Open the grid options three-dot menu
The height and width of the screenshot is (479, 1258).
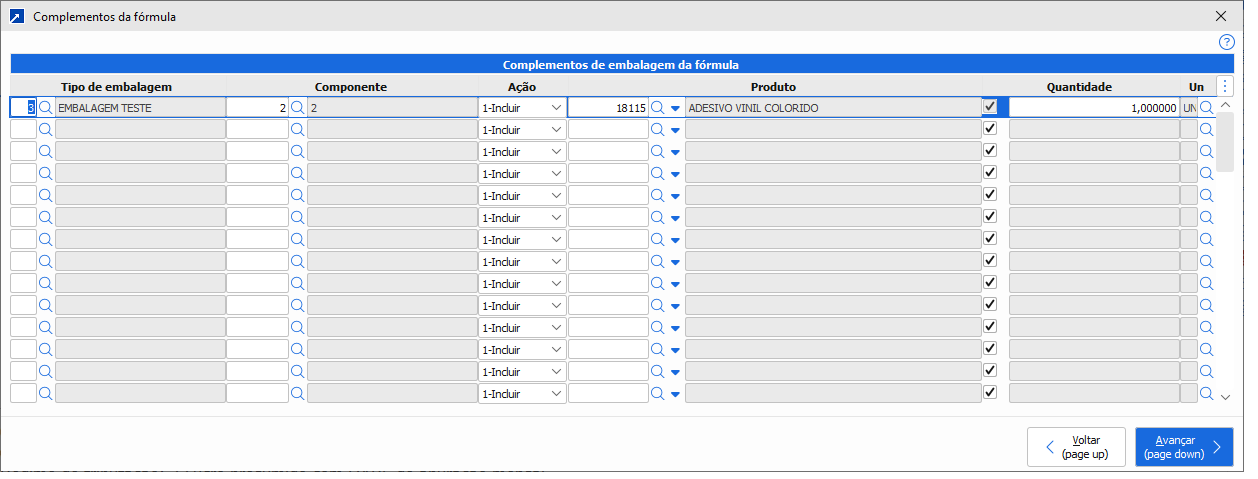point(1226,86)
